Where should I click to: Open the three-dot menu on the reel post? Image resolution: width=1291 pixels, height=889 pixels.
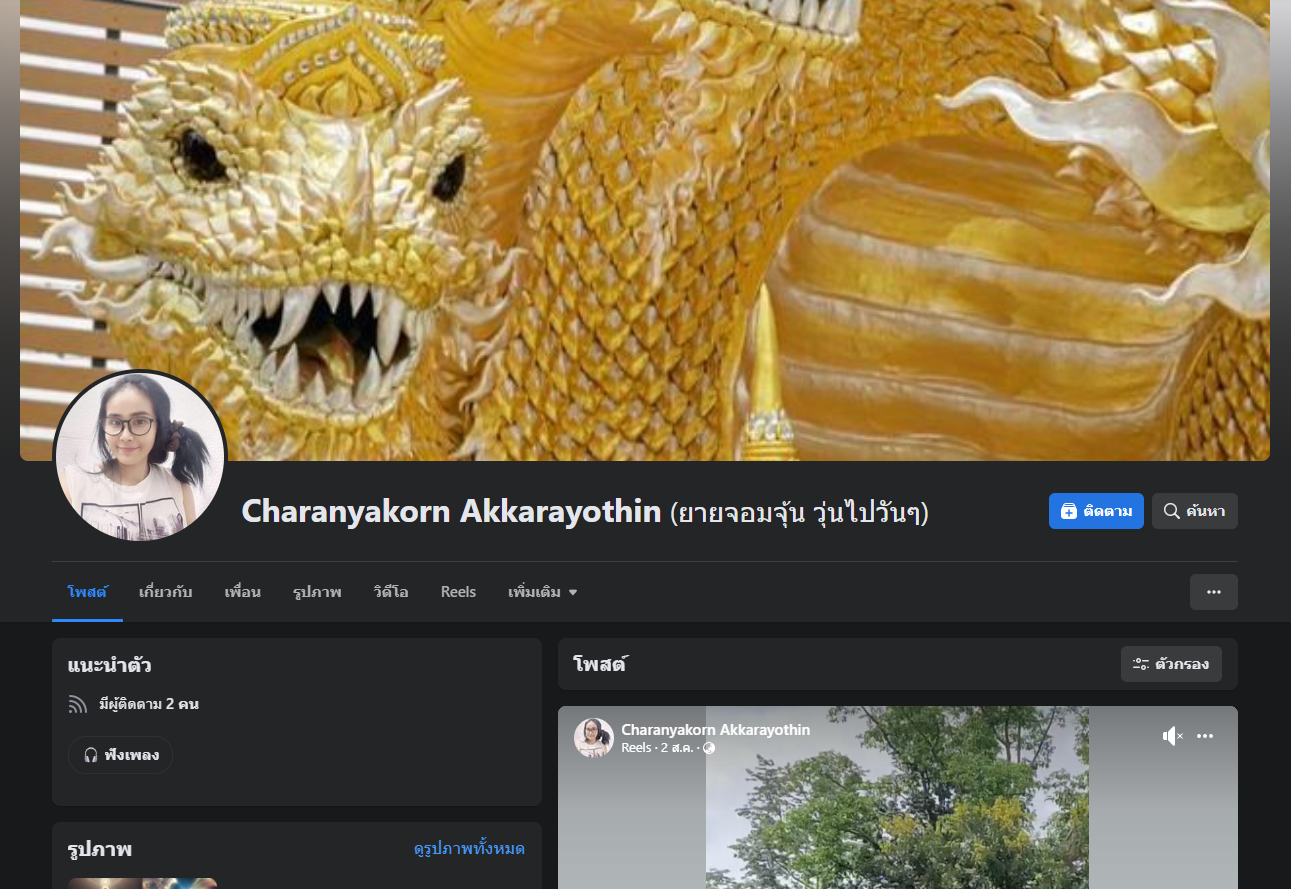click(x=1205, y=736)
